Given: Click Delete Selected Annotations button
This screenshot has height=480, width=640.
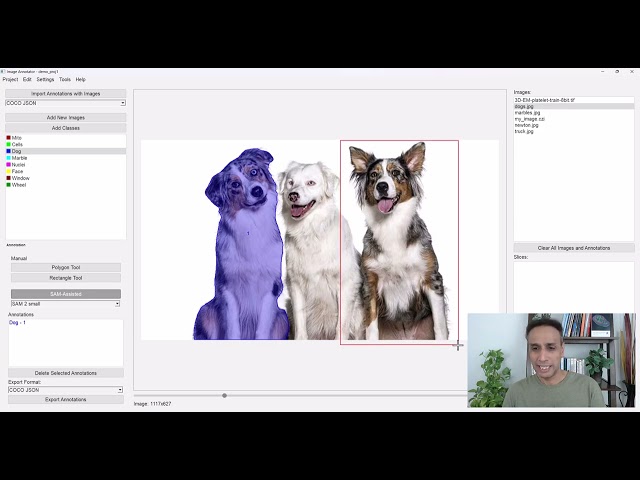Looking at the screenshot, I should pos(66,373).
